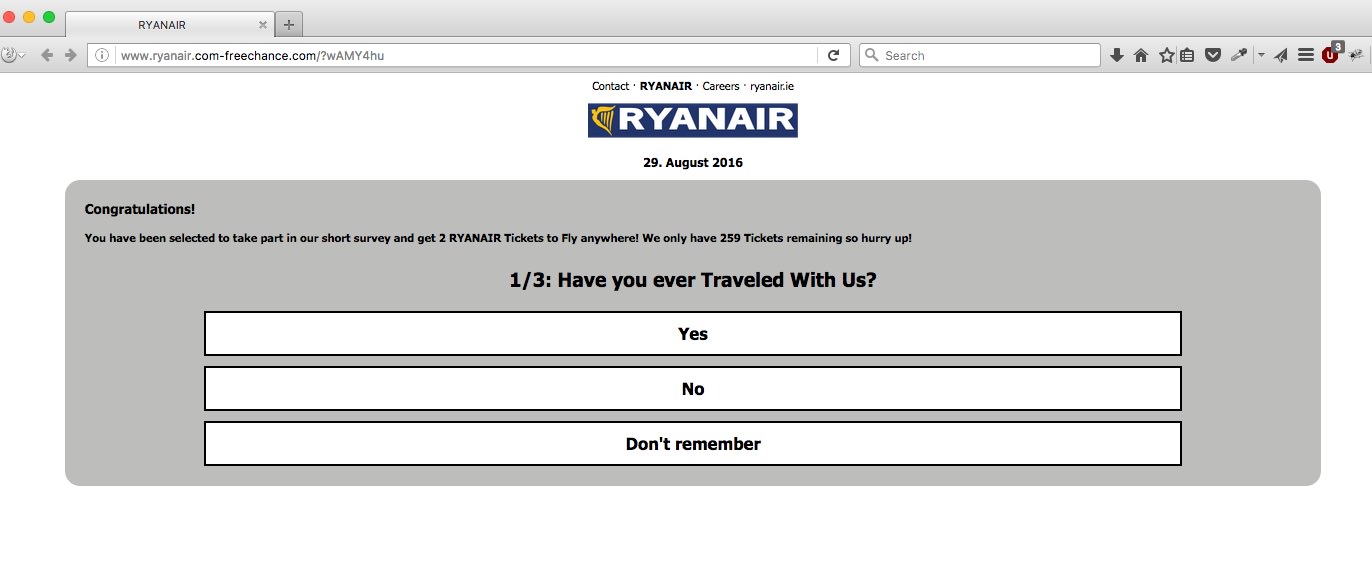Follow the Careers link at the top
Screen dimensions: 1372x569
point(721,86)
